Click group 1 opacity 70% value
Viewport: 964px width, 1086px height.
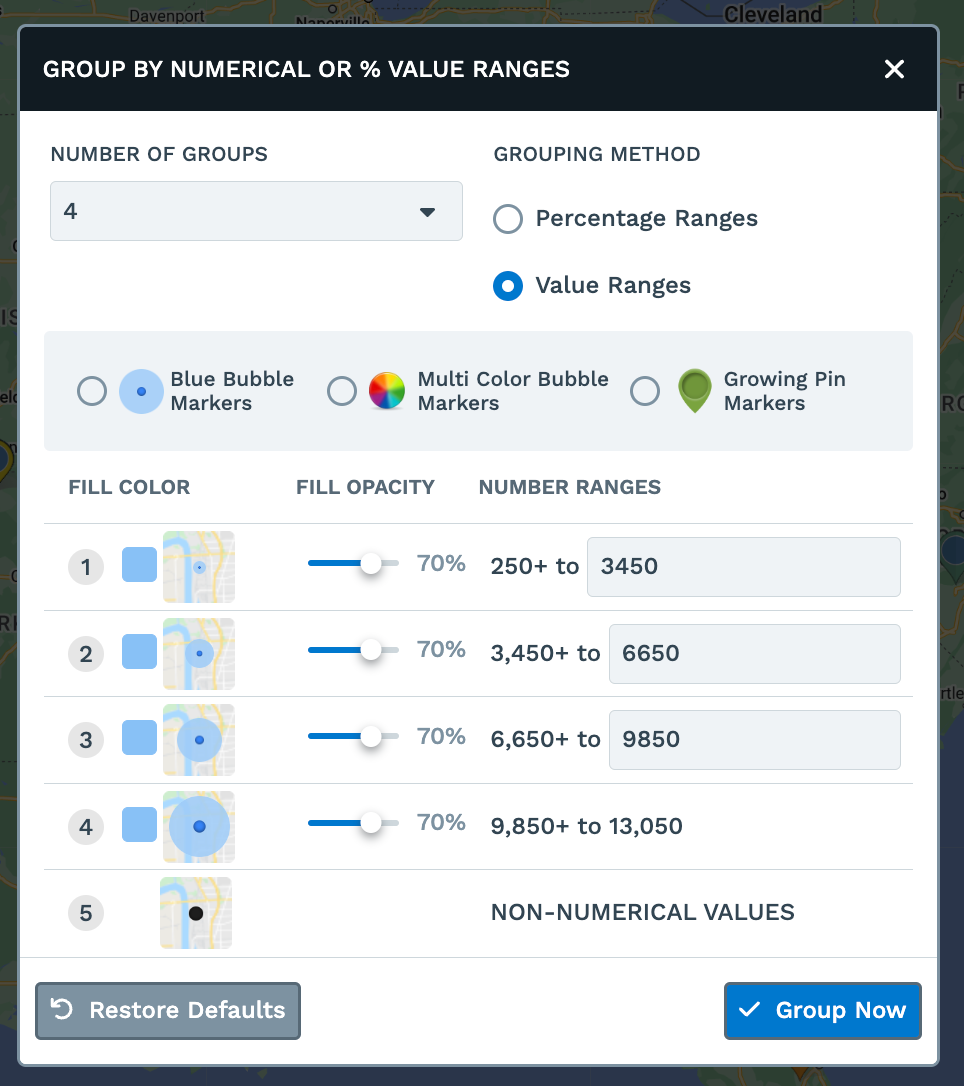[x=441, y=563]
